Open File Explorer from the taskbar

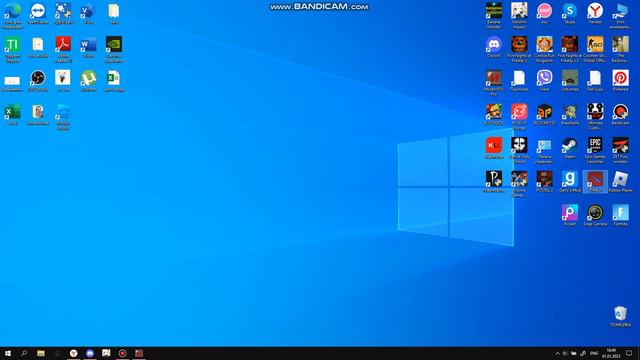[41, 353]
